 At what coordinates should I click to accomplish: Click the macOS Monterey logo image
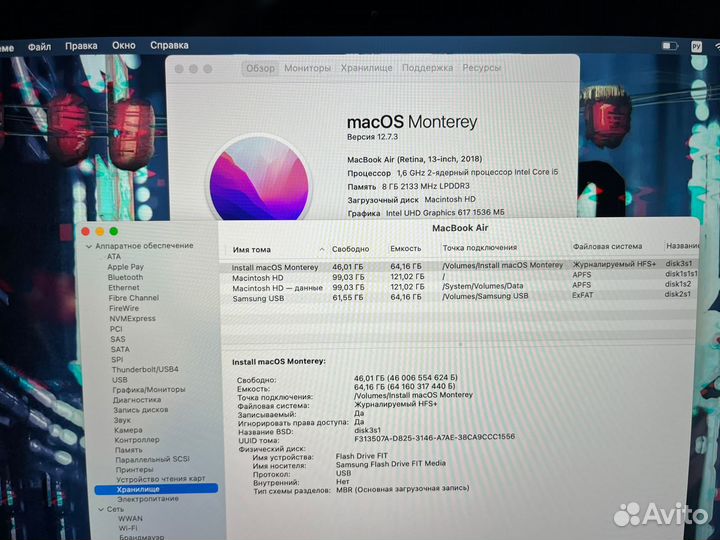(259, 177)
